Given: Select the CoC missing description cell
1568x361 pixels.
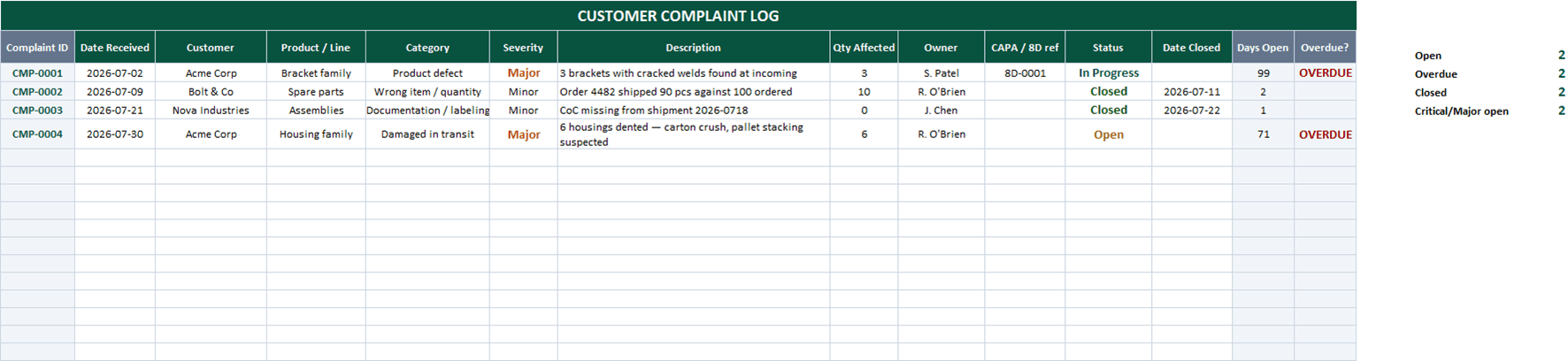Looking at the screenshot, I should coord(694,111).
